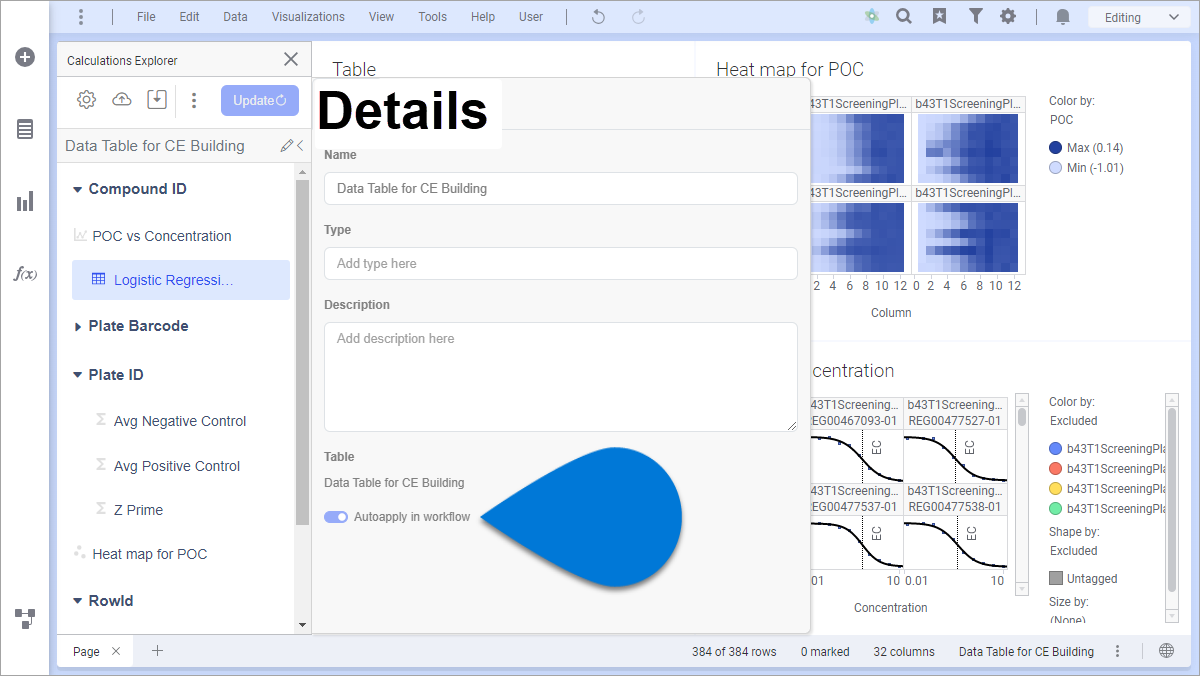The height and width of the screenshot is (676, 1200).
Task: Click the f(x) functions sidebar icon
Action: 25,274
